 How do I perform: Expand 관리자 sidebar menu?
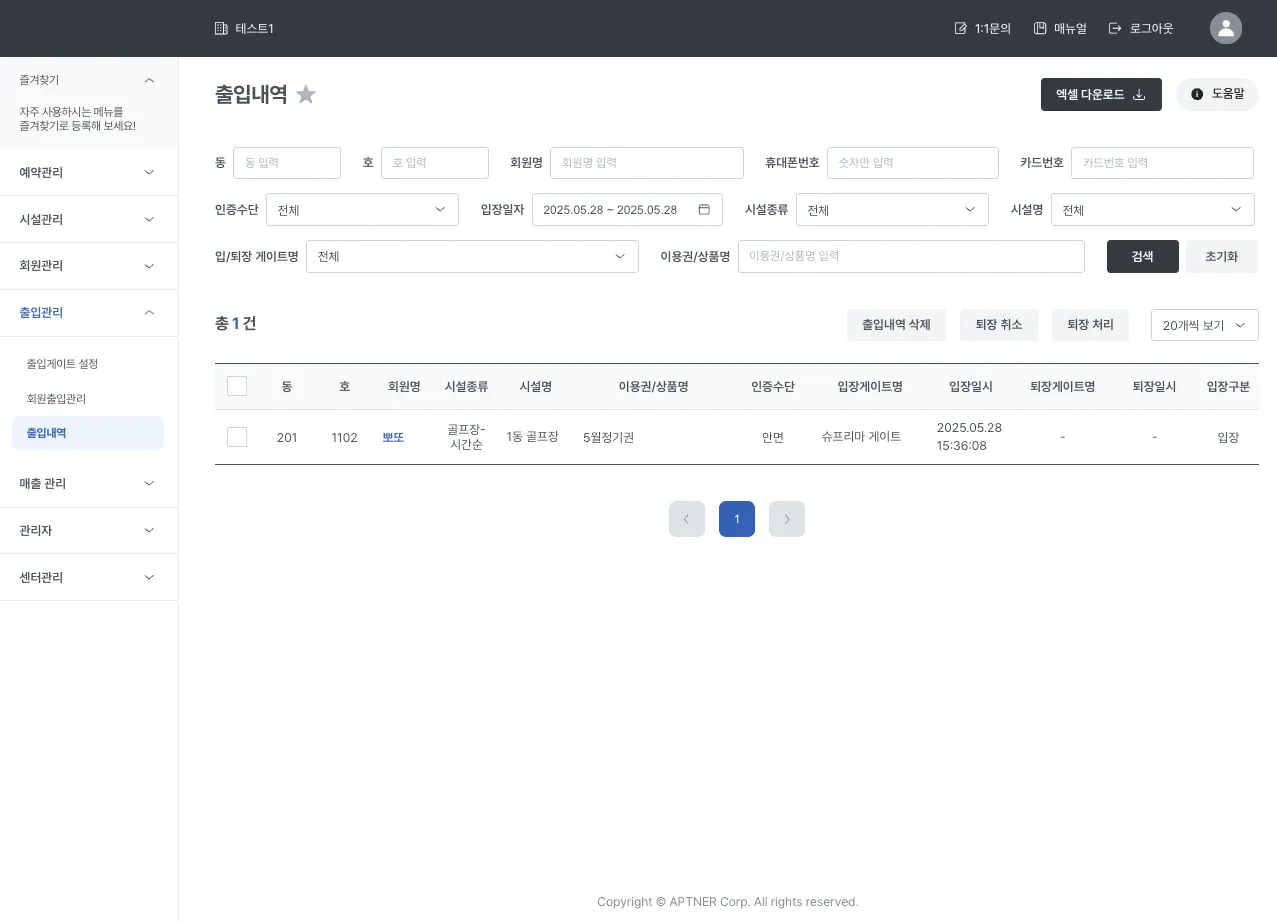[149, 530]
